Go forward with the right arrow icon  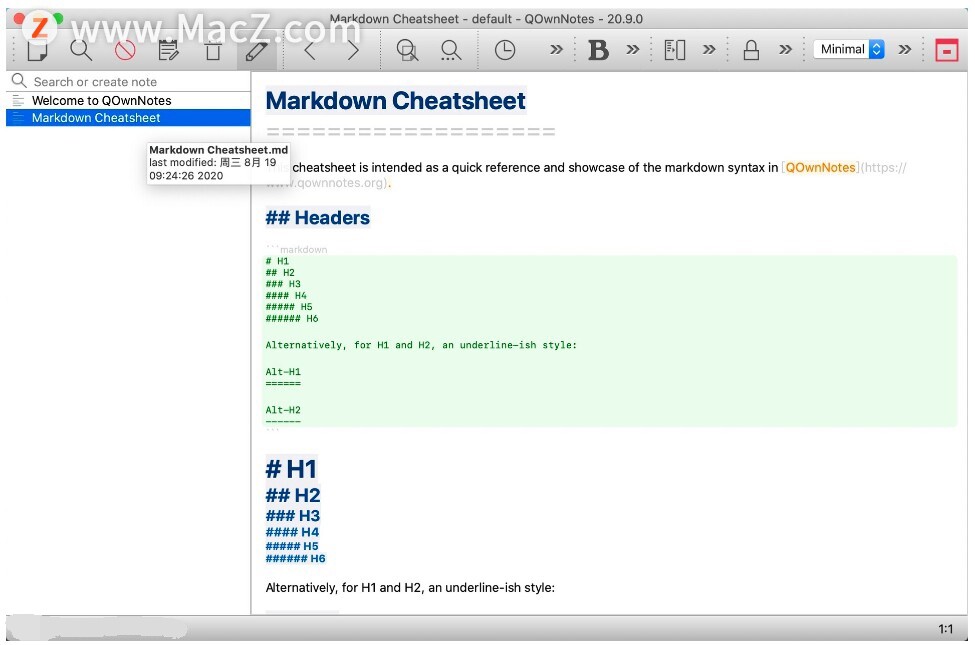[353, 50]
